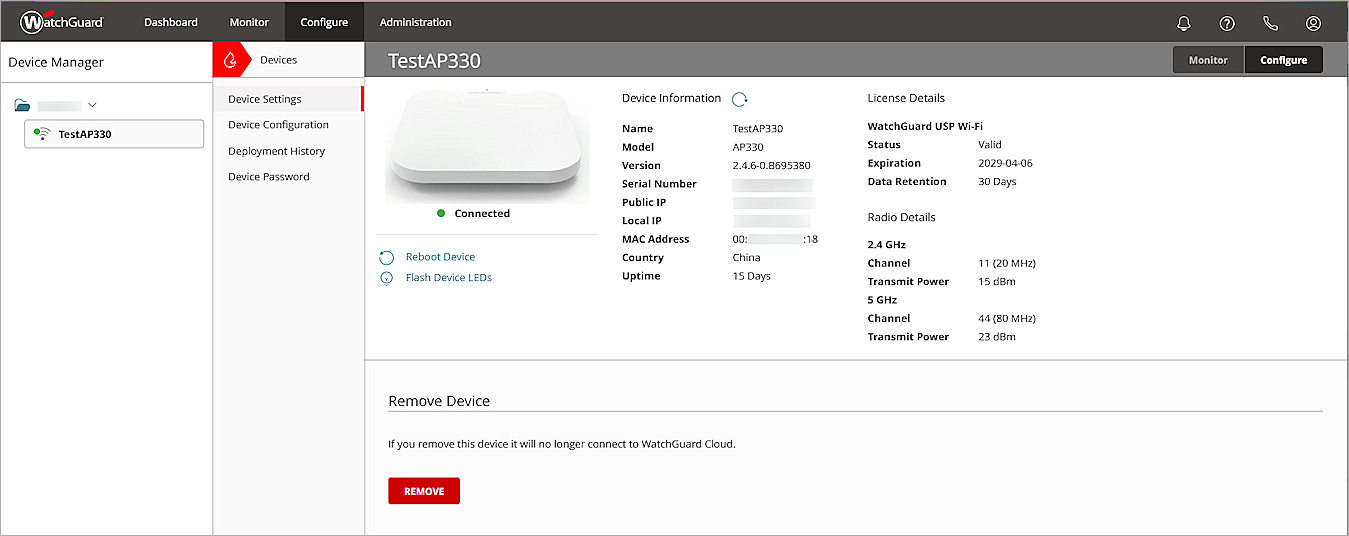Image resolution: width=1349 pixels, height=536 pixels.
Task: Click the Reboot Device circular arrow icon
Action: tap(387, 258)
